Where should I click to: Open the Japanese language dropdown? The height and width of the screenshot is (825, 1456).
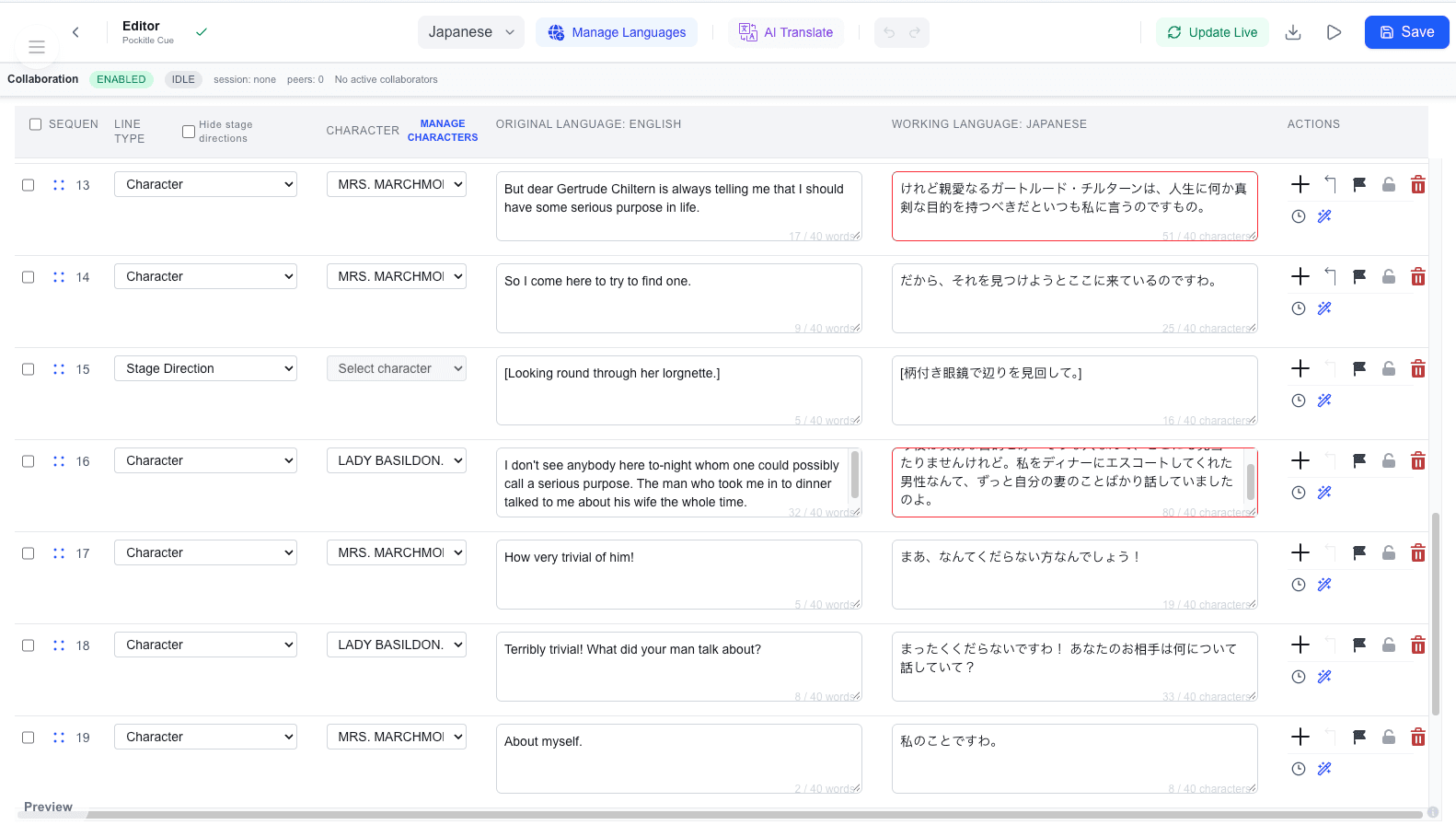[x=471, y=32]
